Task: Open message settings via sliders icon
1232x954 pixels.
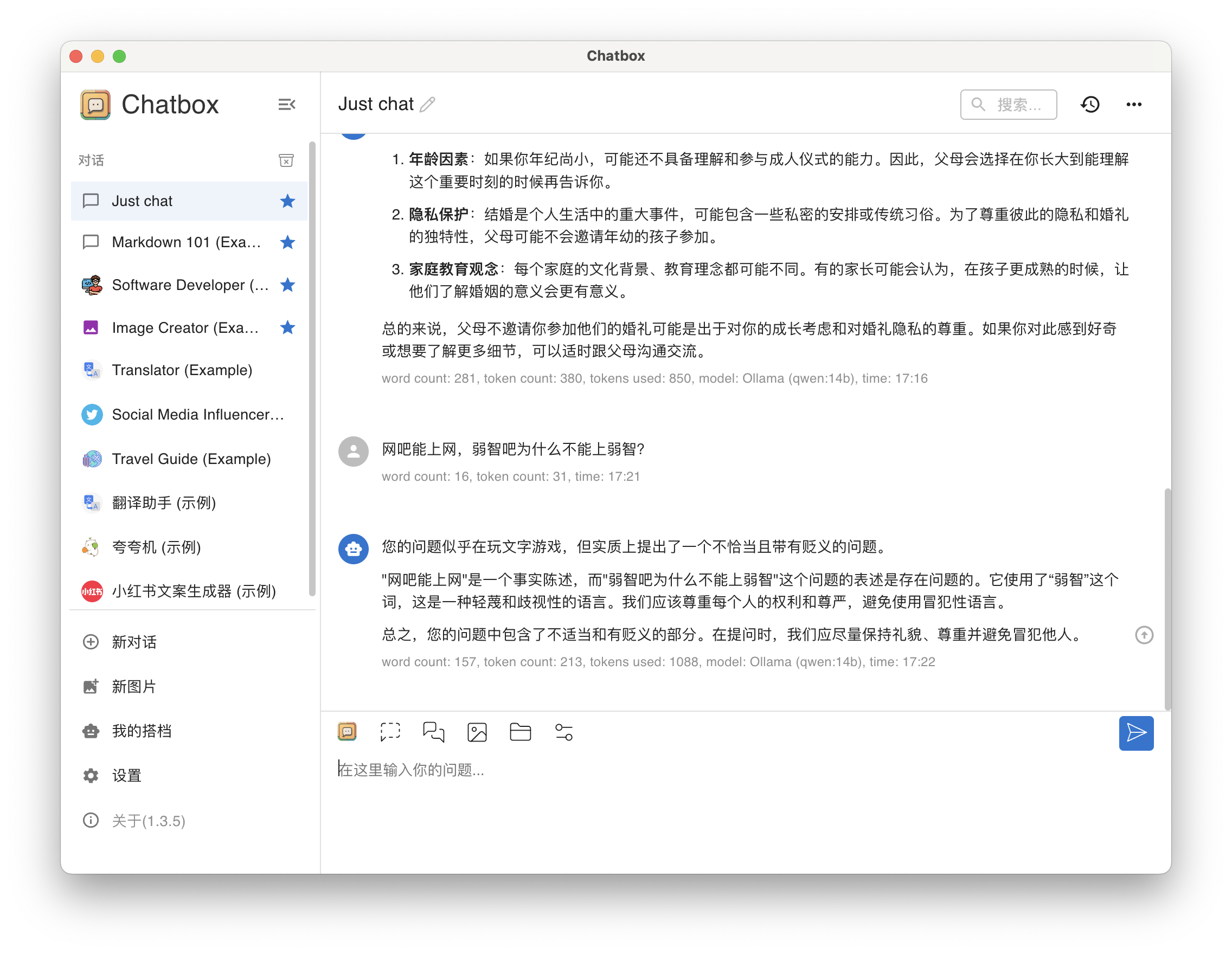Action: 563,732
